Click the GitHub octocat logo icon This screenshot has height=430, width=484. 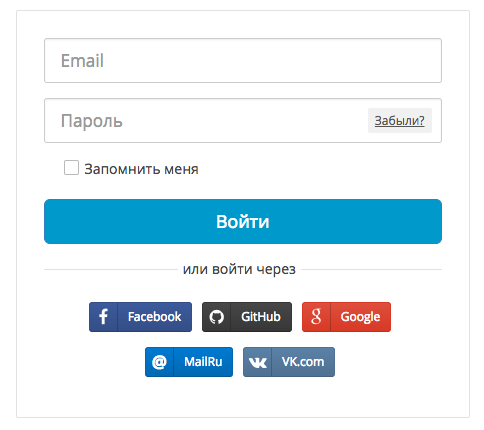pos(216,317)
